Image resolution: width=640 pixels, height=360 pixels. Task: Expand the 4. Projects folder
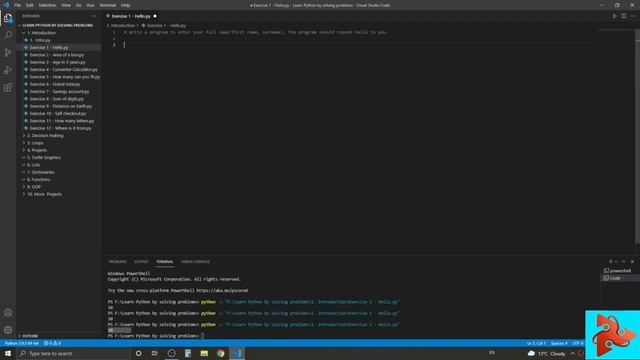pyautogui.click(x=37, y=150)
